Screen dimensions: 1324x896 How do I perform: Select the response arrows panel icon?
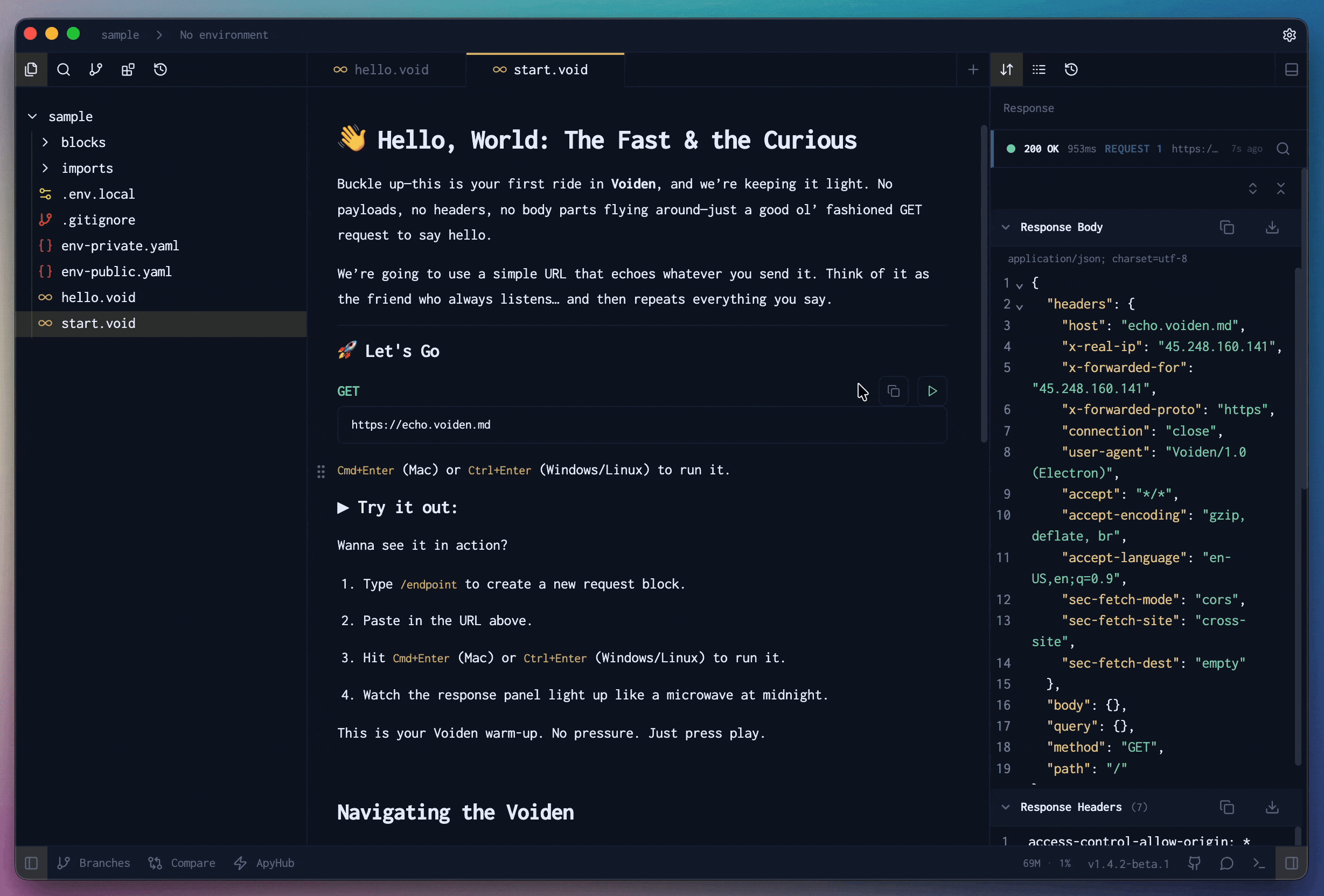pos(1007,69)
